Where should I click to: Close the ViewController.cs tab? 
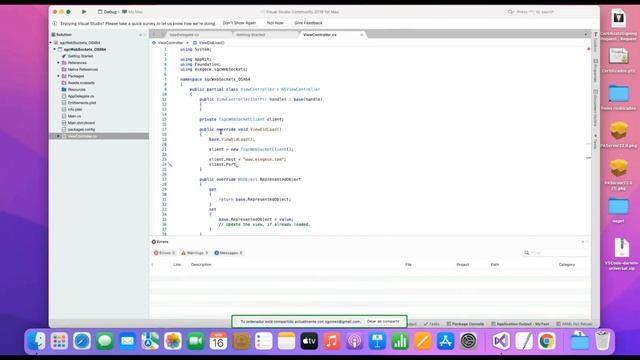362,35
